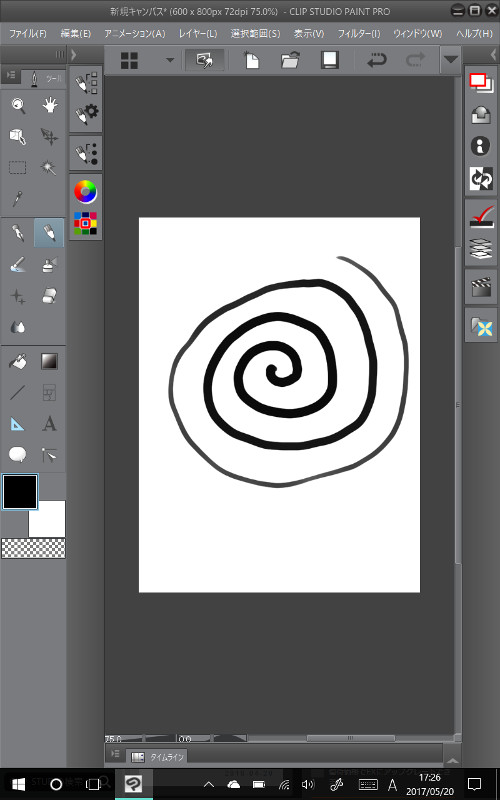This screenshot has height=800, width=500.
Task: Select the Pen tool
Action: click(18, 233)
